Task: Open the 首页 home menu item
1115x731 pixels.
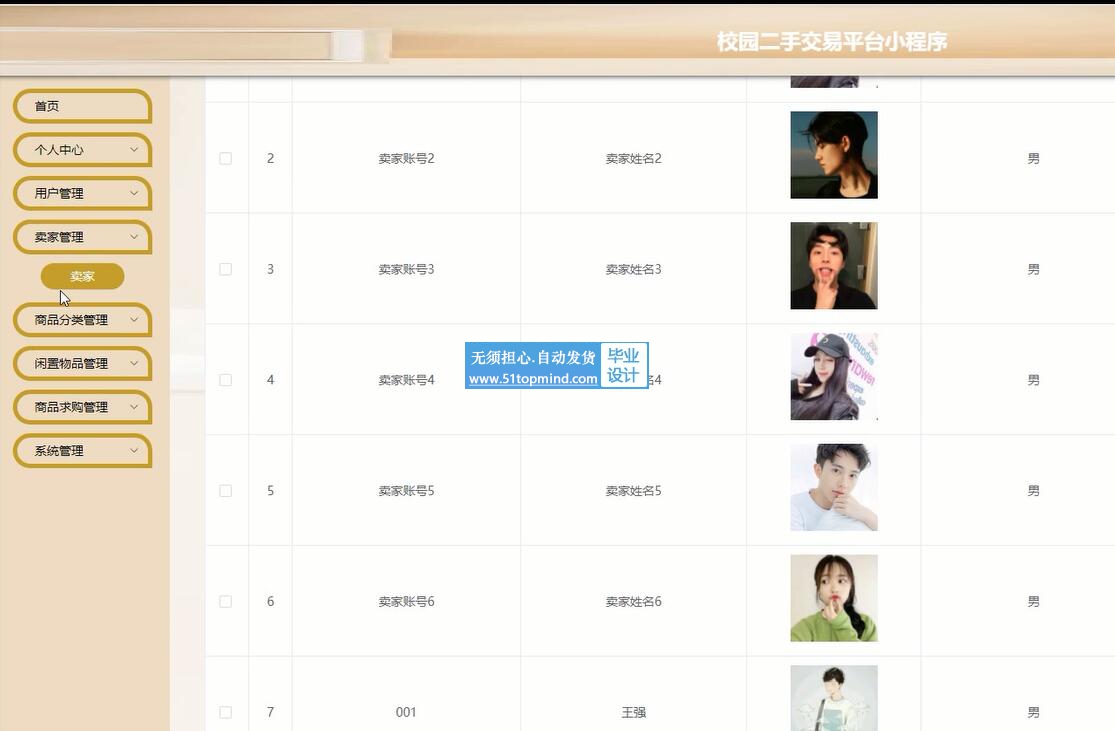Action: pyautogui.click(x=82, y=106)
